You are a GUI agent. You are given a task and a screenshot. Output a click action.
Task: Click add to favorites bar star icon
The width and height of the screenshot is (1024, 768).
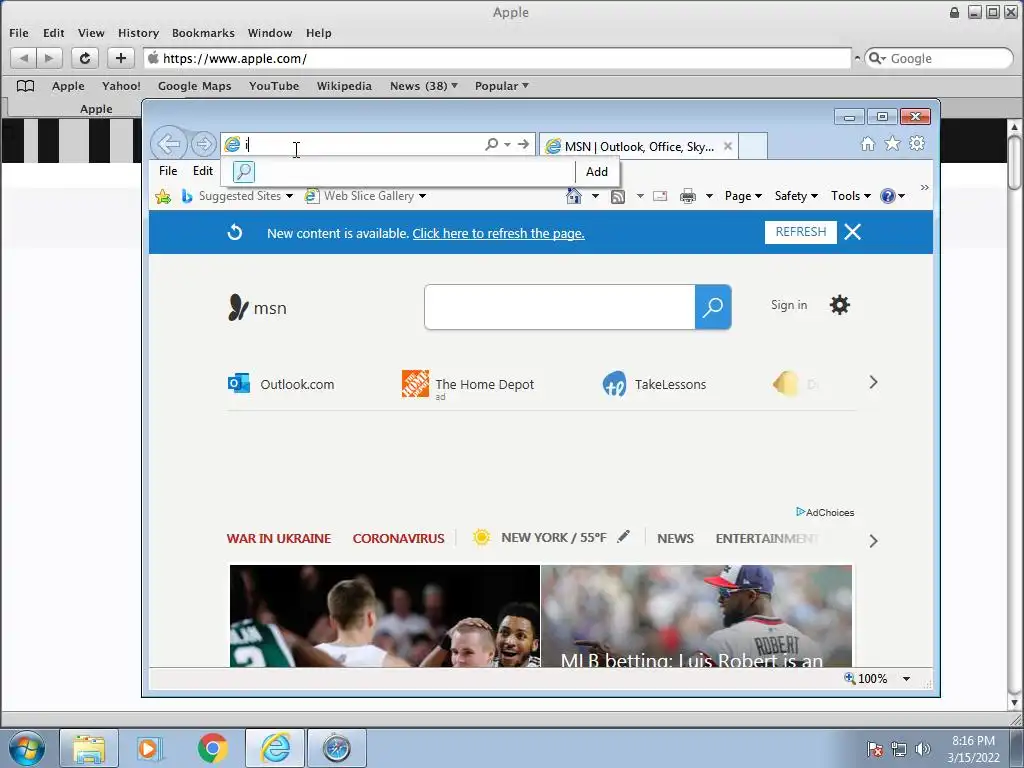[163, 196]
